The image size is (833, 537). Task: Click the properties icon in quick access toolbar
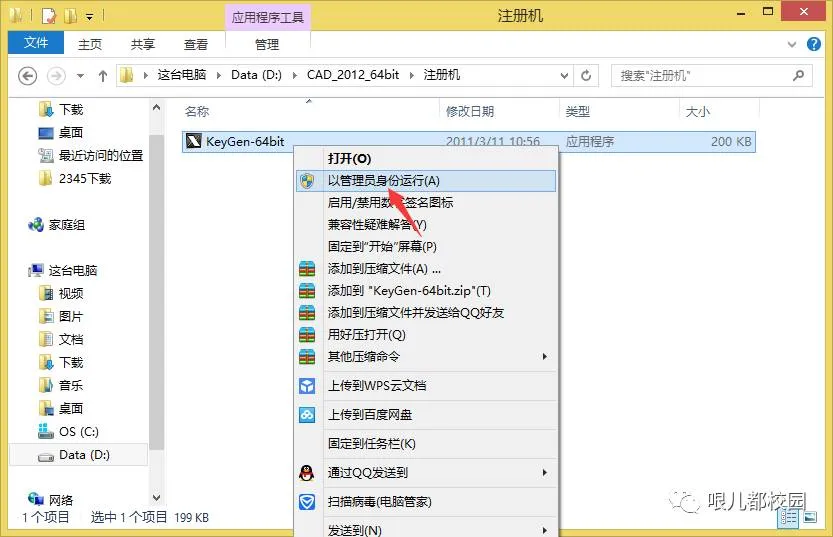[x=48, y=16]
